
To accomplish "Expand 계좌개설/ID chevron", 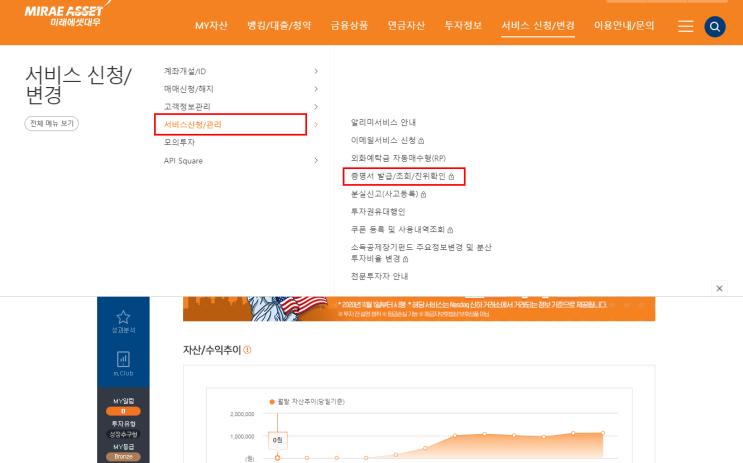I will [x=316, y=71].
